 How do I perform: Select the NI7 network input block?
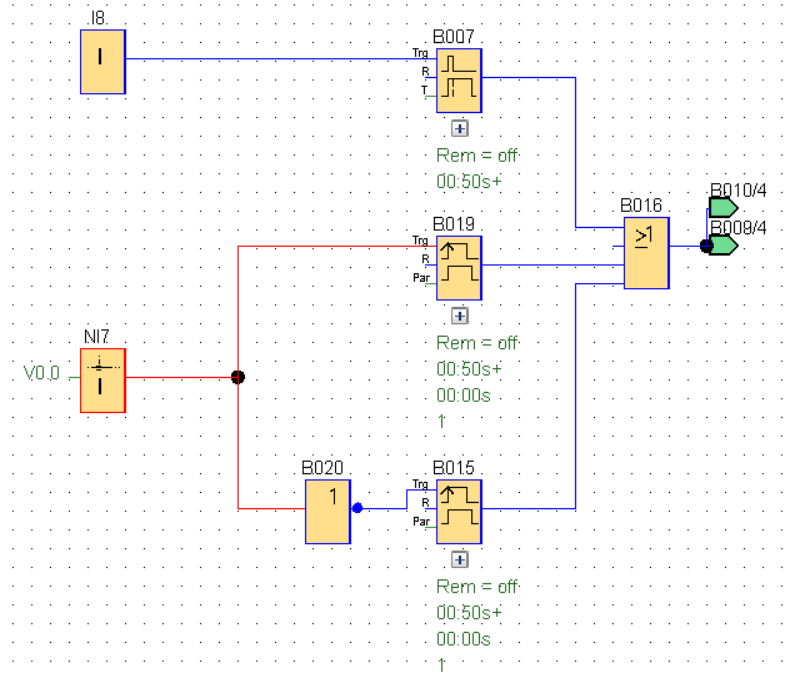pos(103,380)
